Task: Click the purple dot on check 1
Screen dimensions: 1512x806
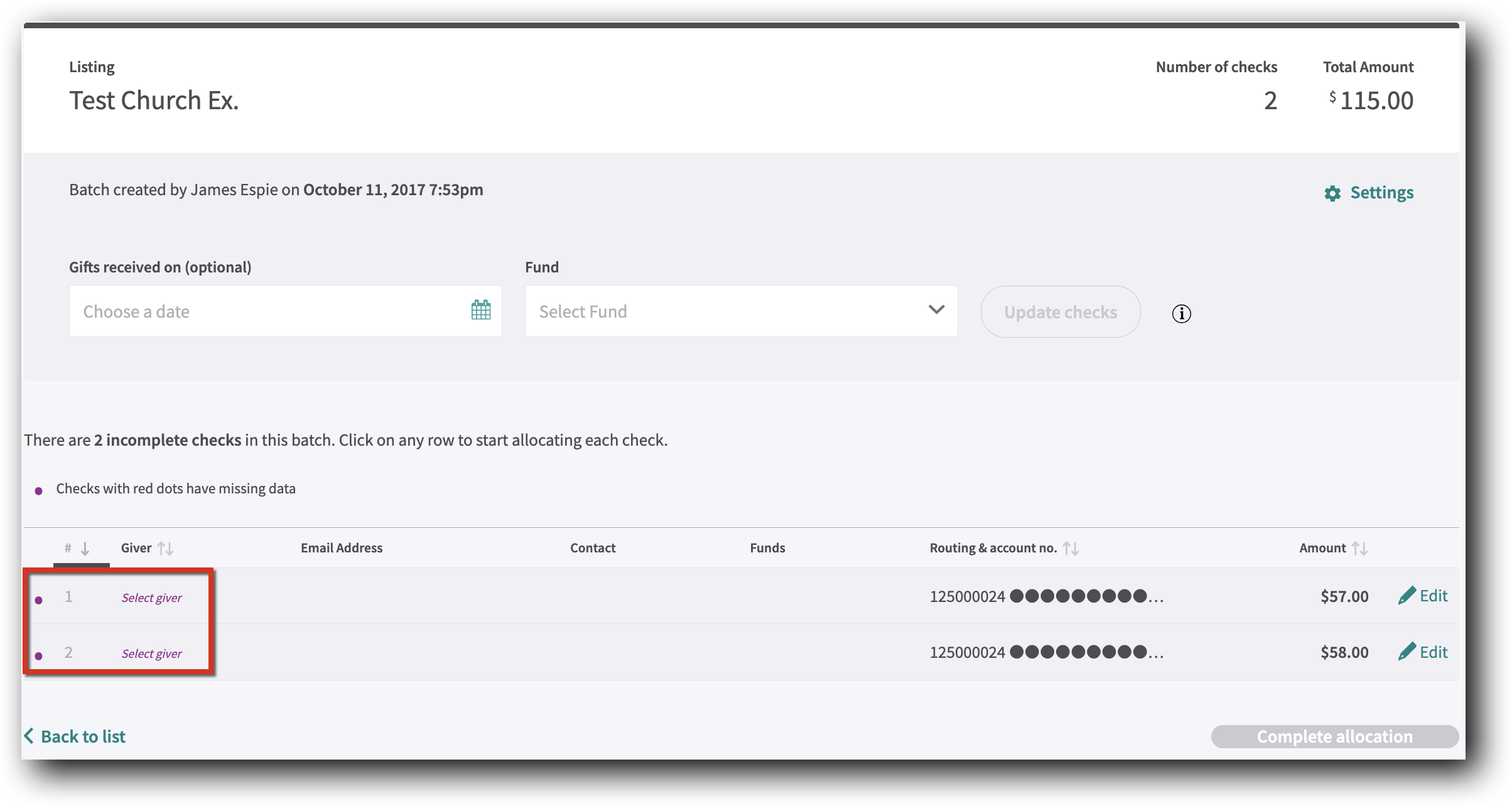Action: click(40, 599)
